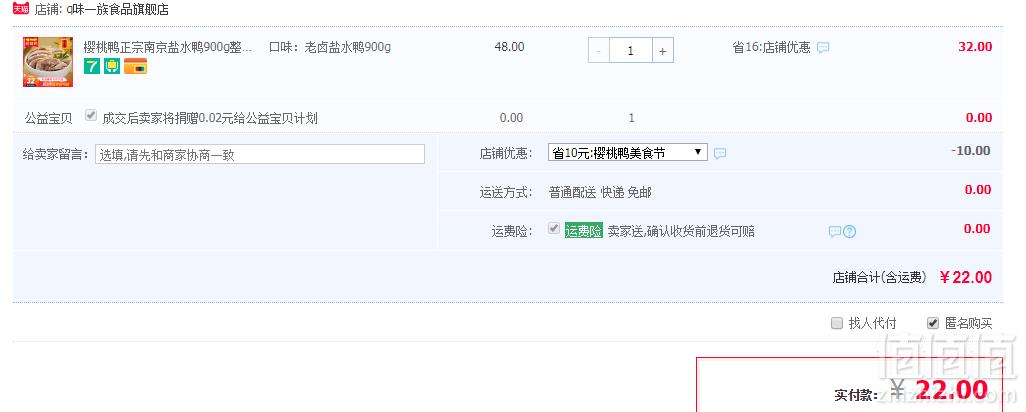Image resolution: width=1026 pixels, height=412 pixels.
Task: Click the question mark help icon in 运费险 row
Action: (x=849, y=232)
